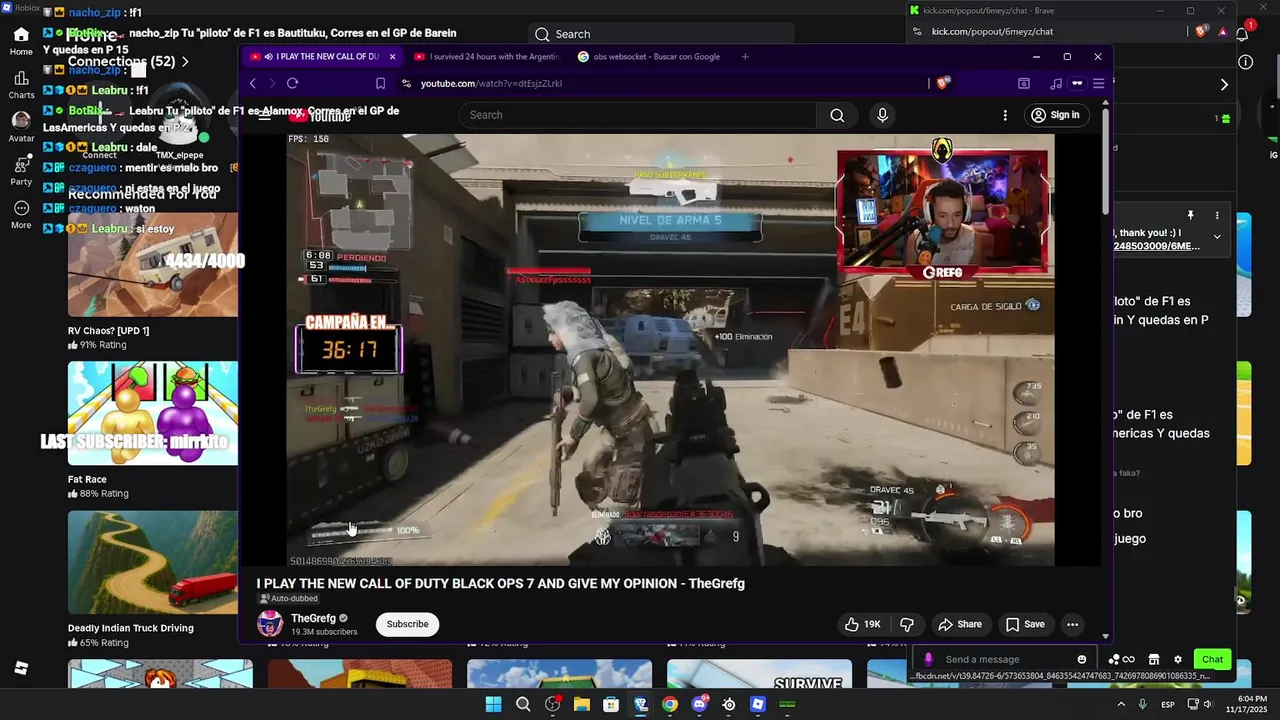Bookmark this page in Brave

pos(380,84)
